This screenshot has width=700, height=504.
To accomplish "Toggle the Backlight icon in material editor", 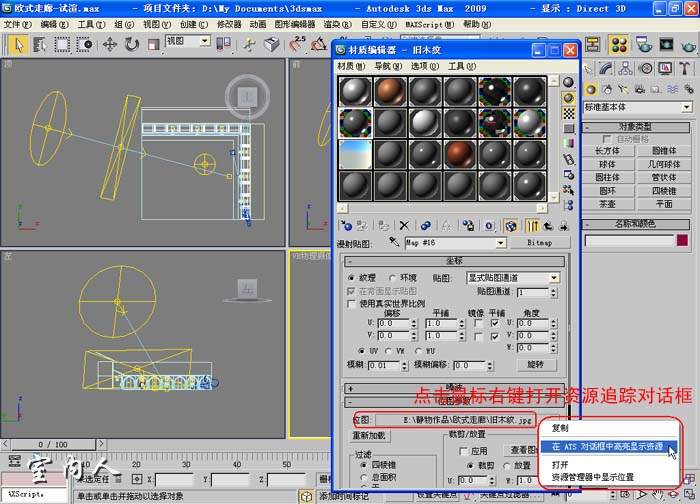I will tap(568, 98).
